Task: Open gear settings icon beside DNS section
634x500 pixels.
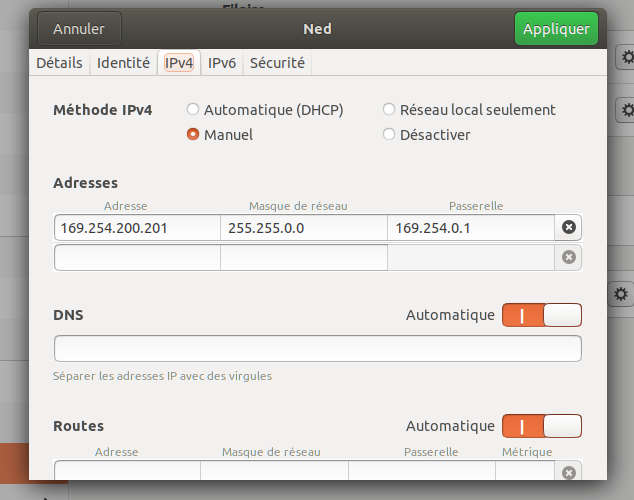Action: tap(621, 294)
